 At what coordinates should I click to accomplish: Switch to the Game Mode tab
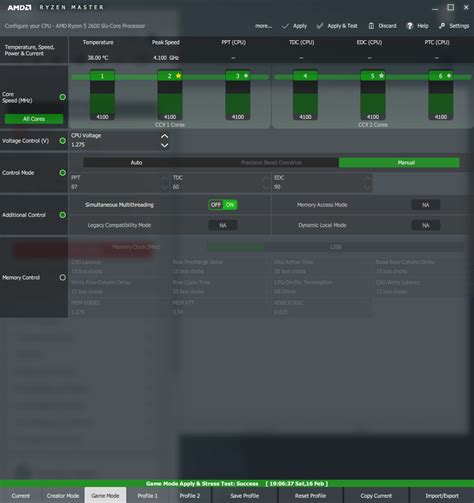(x=105, y=496)
